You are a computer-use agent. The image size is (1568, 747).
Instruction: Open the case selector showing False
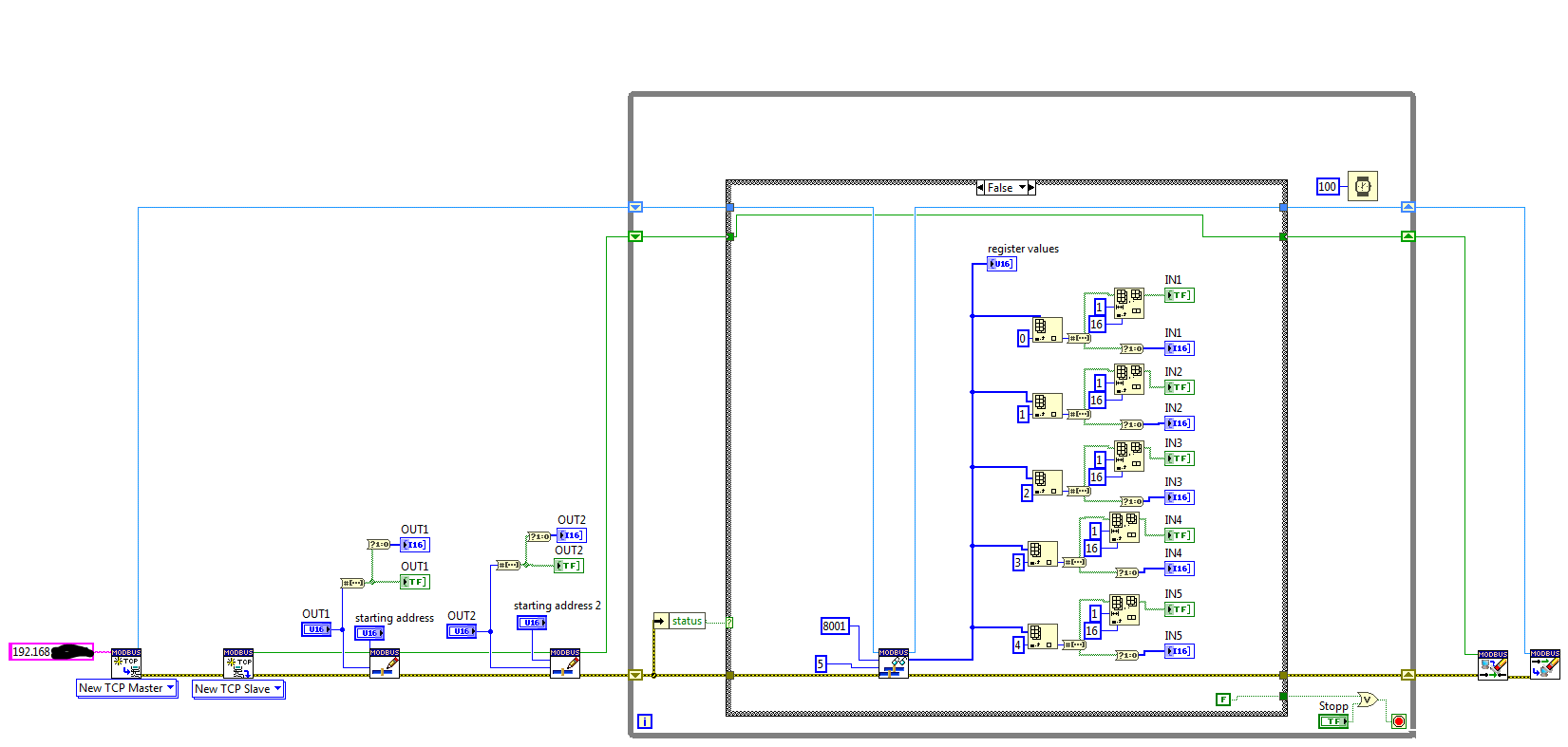[1007, 188]
